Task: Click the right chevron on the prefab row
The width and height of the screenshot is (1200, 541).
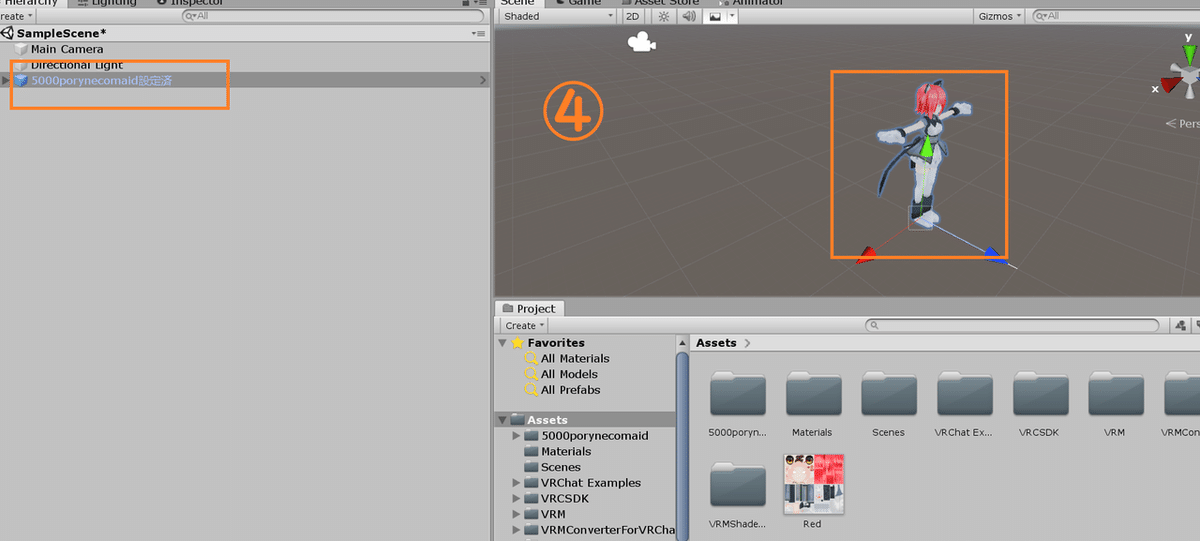Action: 483,80
